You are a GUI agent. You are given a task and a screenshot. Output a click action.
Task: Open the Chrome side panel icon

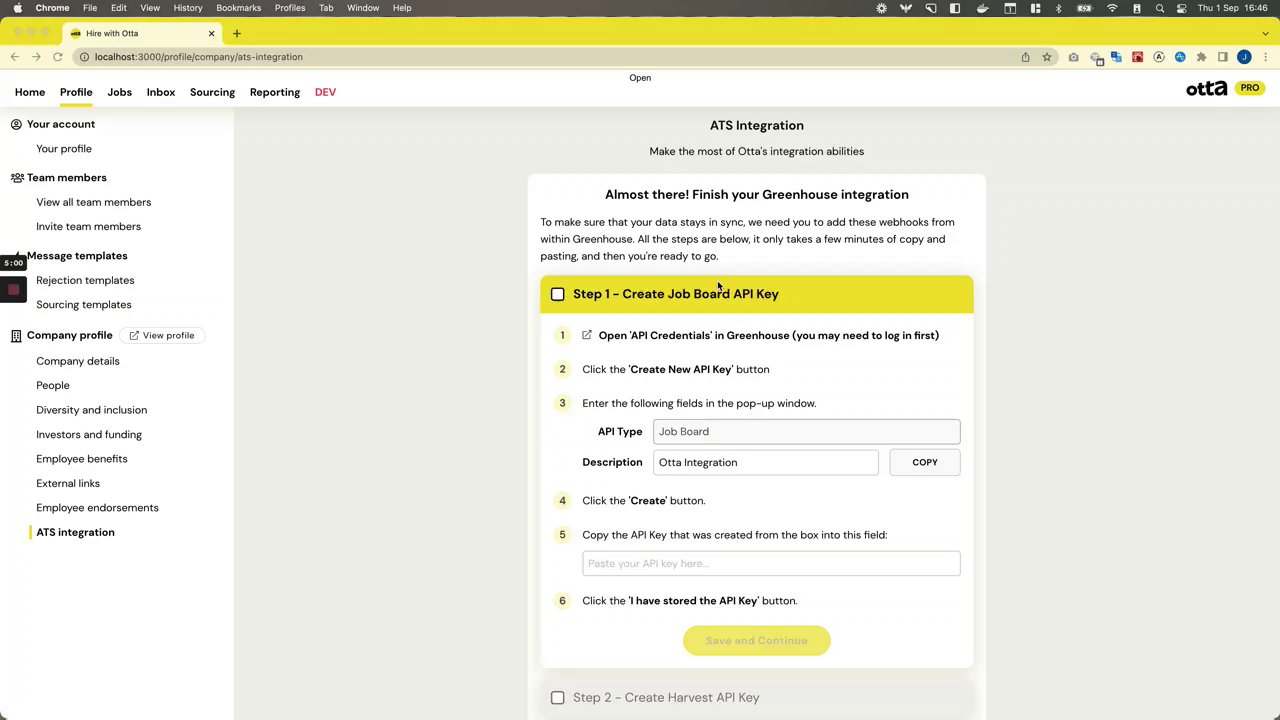pos(1222,57)
